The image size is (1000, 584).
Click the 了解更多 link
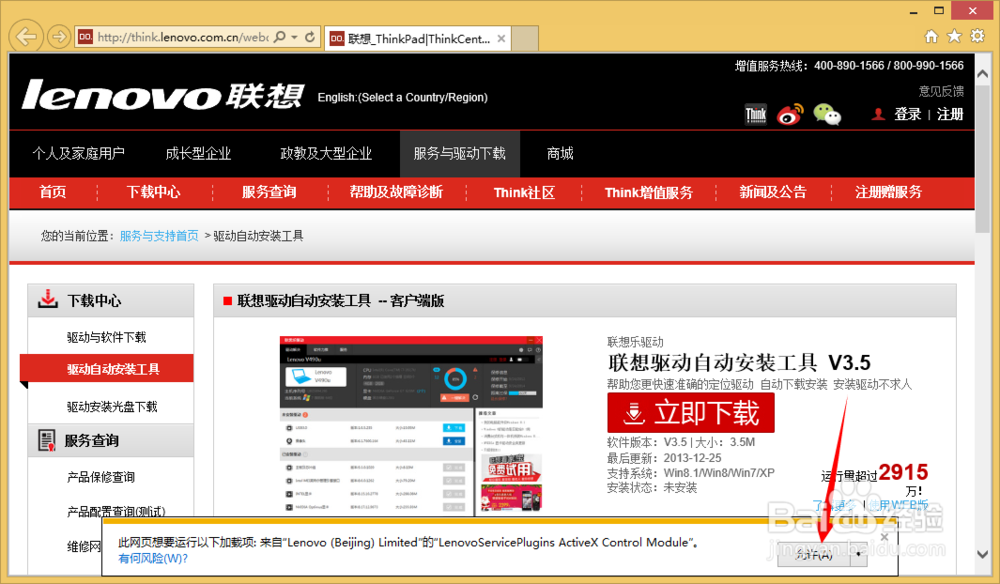tap(835, 505)
